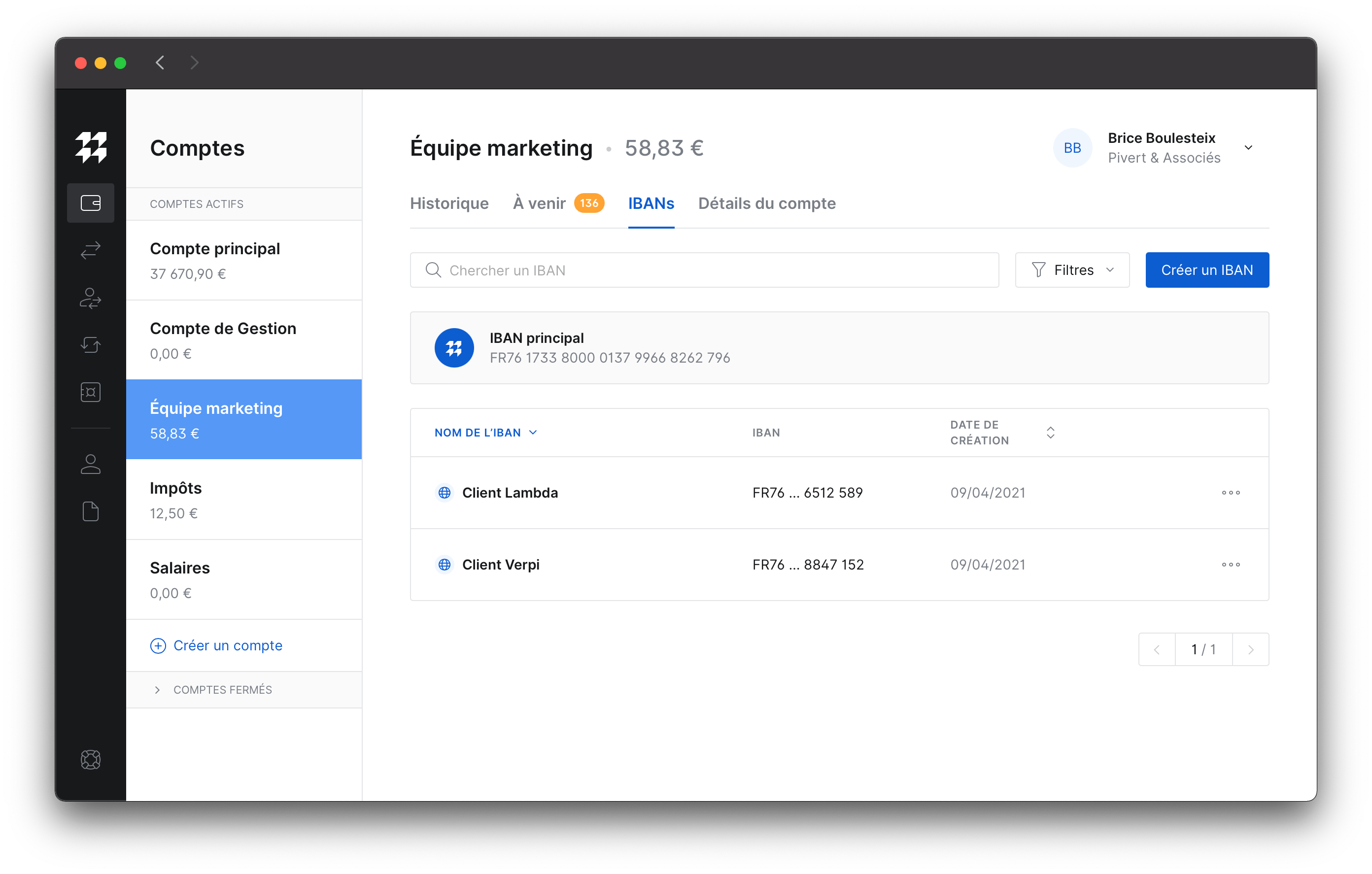Go forward with the right arrow in title bar
1372x874 pixels.
coord(194,62)
